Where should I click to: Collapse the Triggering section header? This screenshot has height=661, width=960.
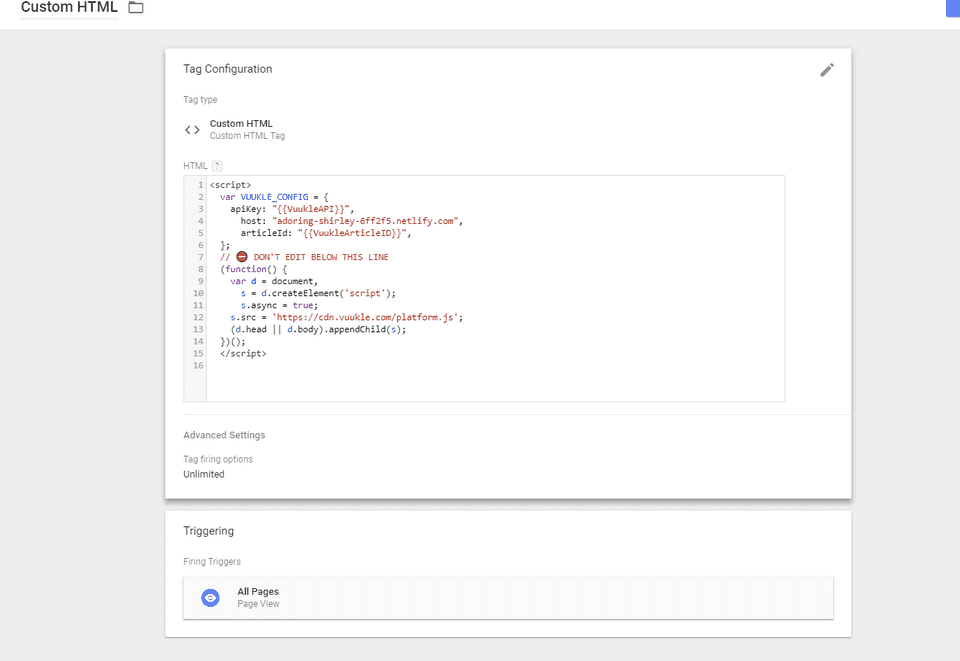click(x=207, y=531)
